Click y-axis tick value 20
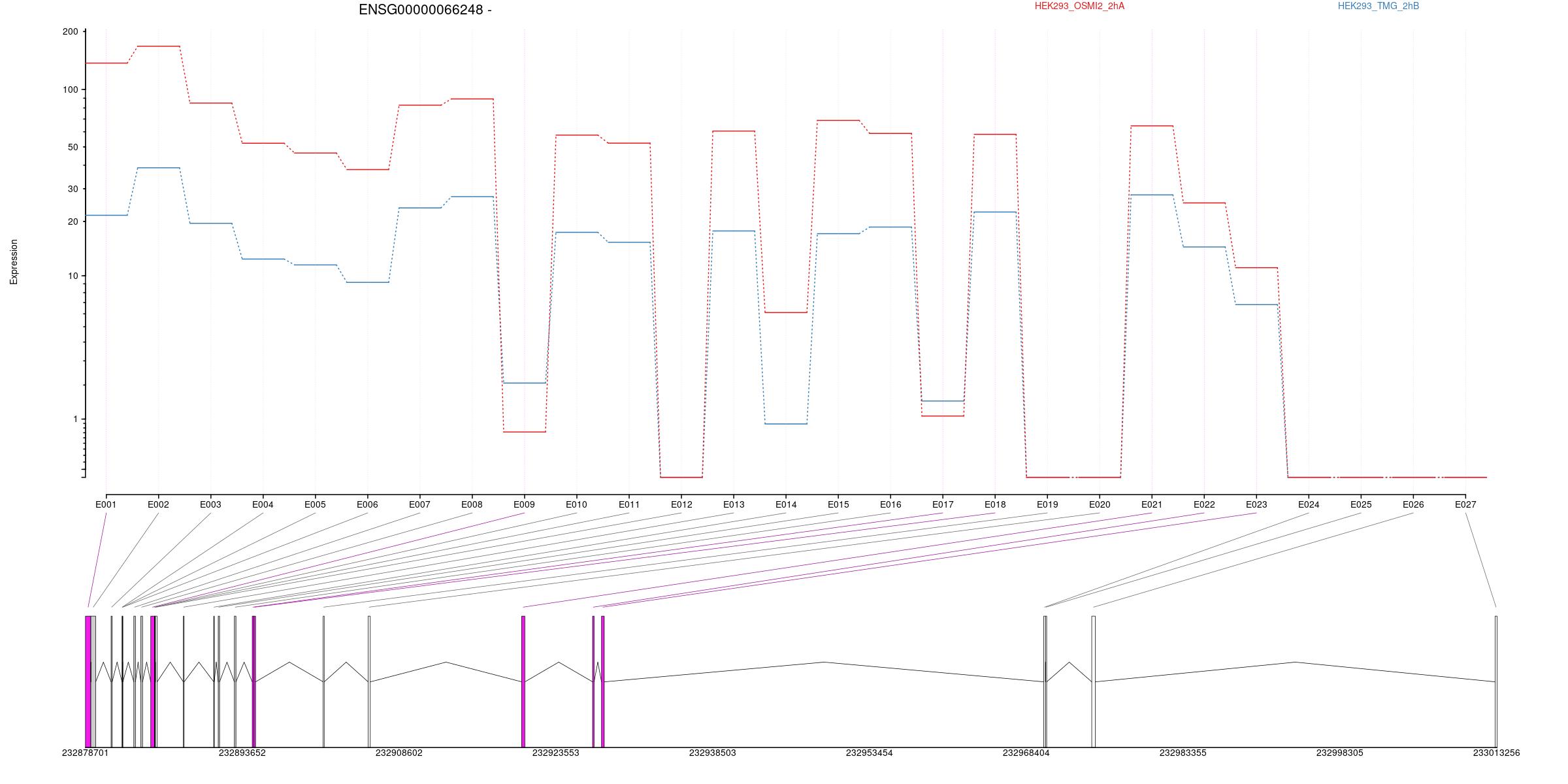 [x=73, y=221]
